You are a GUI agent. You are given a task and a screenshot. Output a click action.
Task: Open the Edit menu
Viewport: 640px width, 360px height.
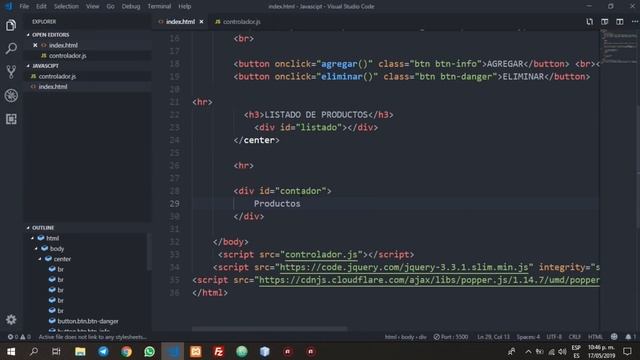(x=41, y=7)
